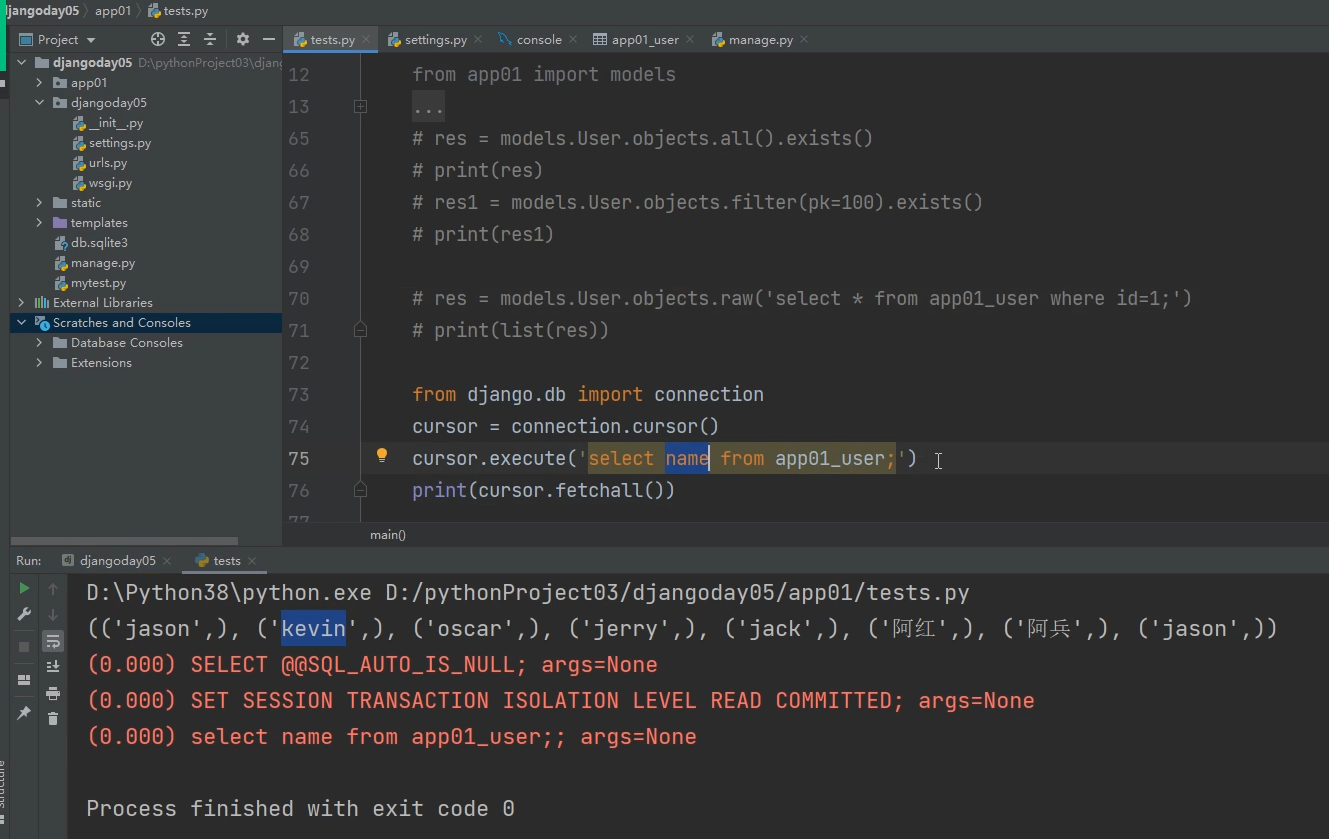The image size is (1329, 839).
Task: Toggle the pin tab icon in Run panel
Action: tap(24, 713)
